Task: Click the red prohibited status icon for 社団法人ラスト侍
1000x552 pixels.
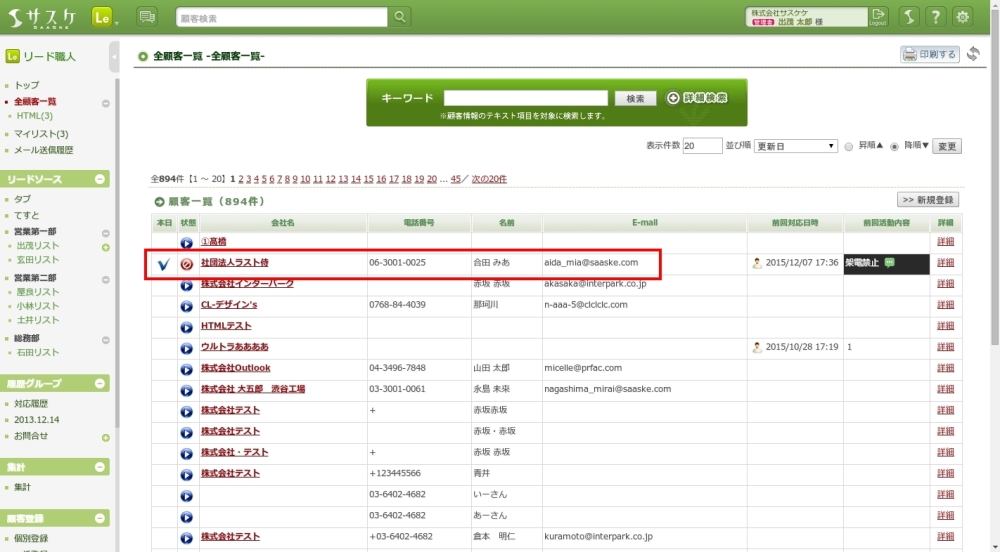Action: click(187, 263)
